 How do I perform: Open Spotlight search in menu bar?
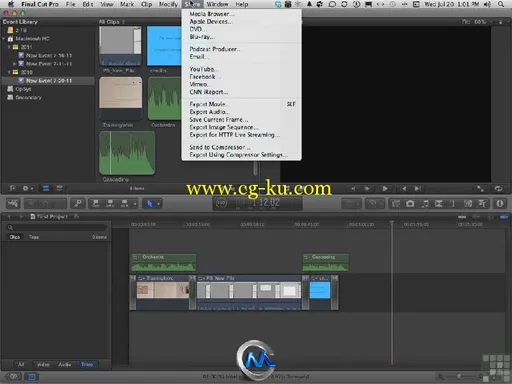point(501,4)
